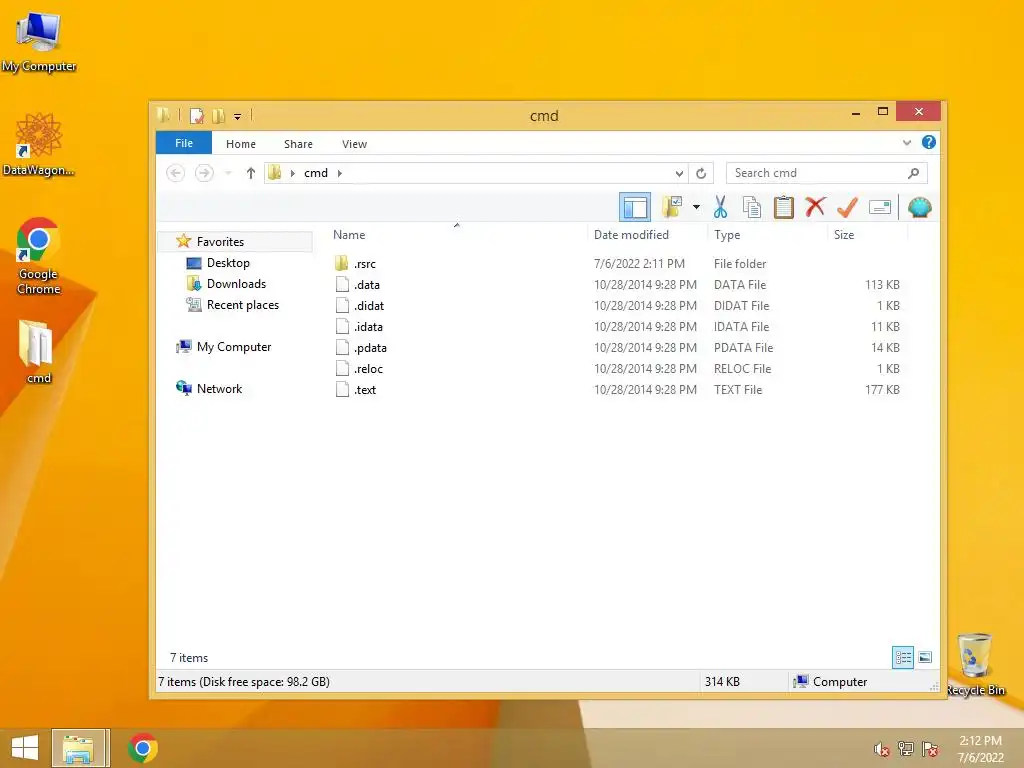Click the Paste clipboard icon
1024x768 pixels.
[x=784, y=208]
